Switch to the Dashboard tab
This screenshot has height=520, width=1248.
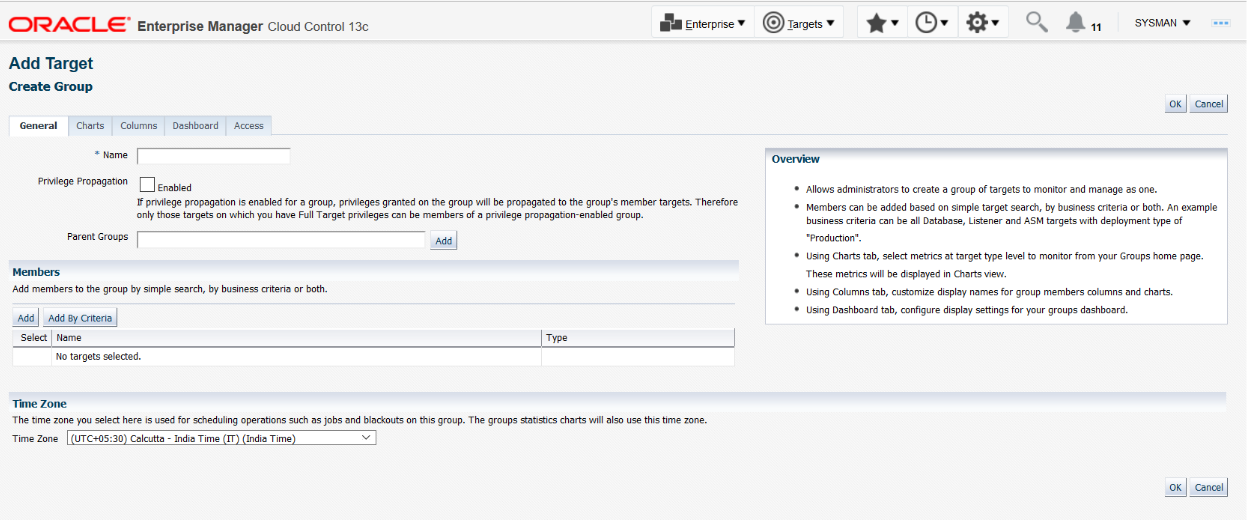(195, 126)
